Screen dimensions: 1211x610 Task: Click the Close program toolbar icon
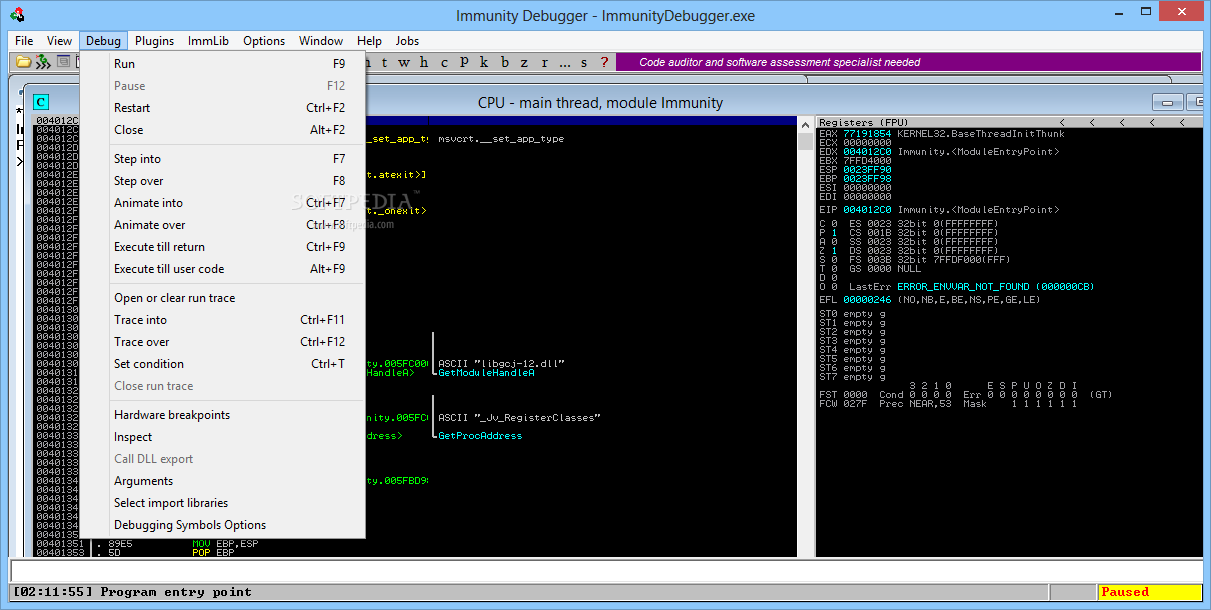tap(64, 62)
